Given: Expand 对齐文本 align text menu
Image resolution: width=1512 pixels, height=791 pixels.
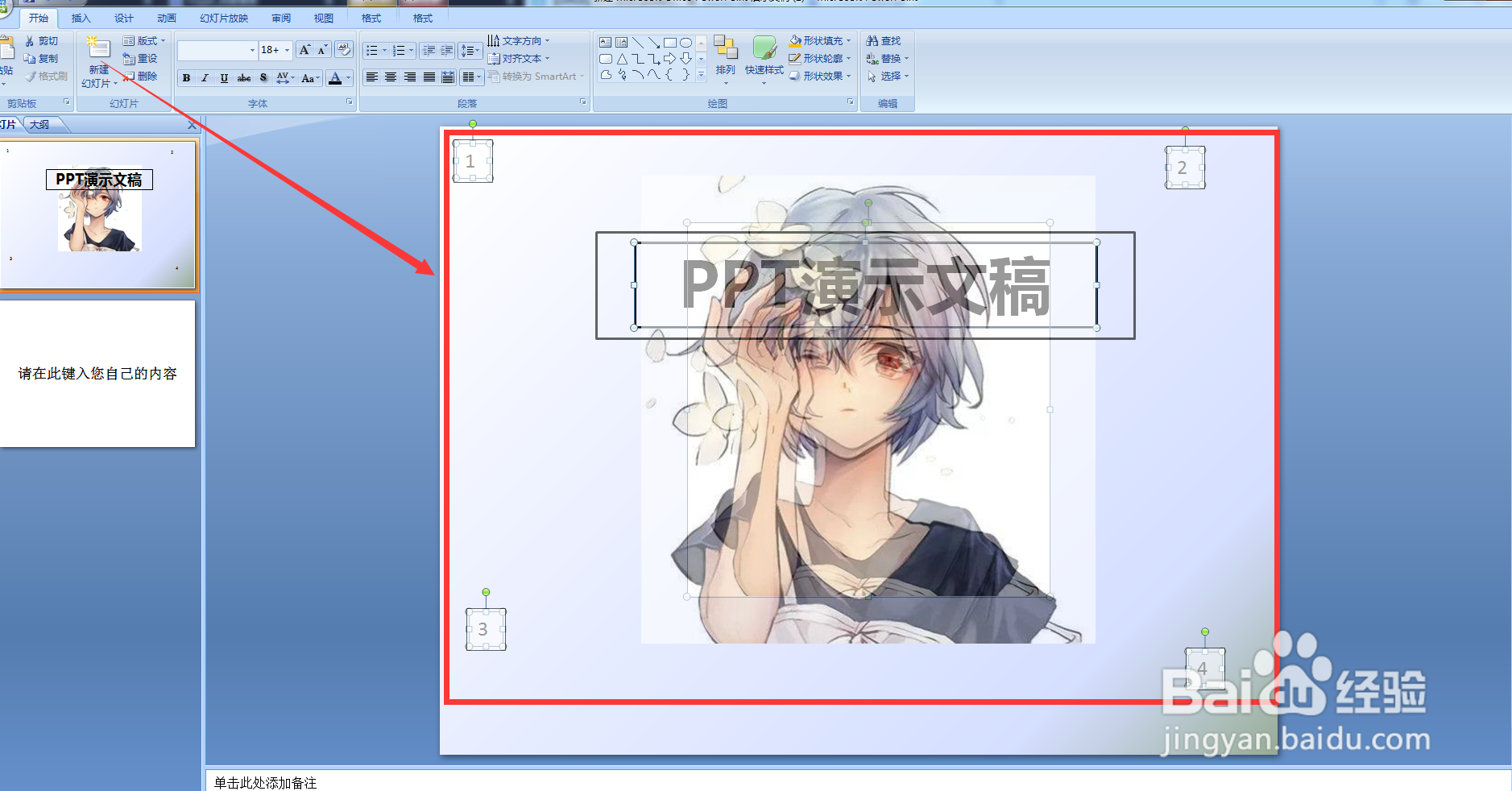Looking at the screenshot, I should coord(519,59).
